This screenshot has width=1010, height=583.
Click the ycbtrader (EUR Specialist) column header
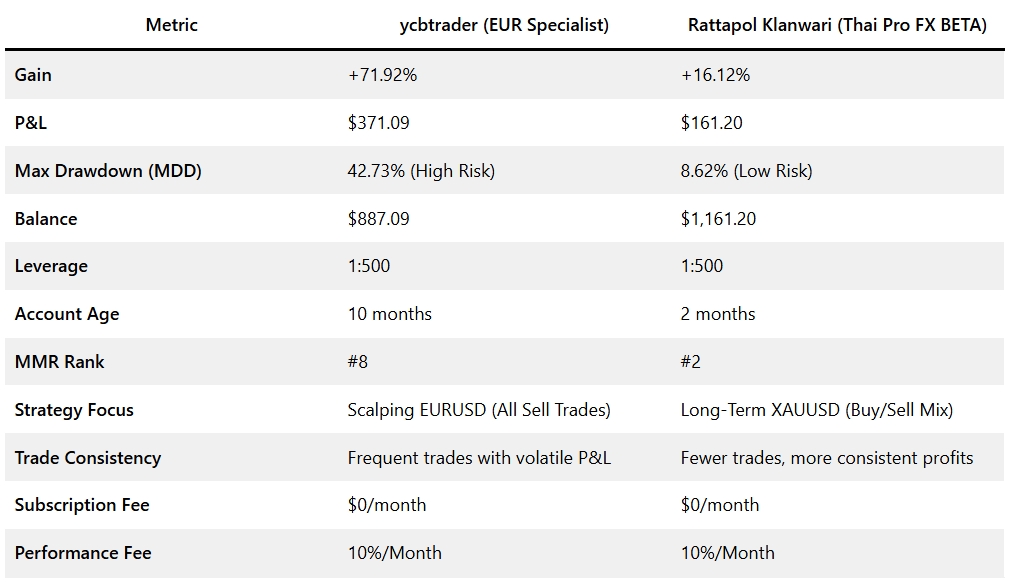click(504, 25)
